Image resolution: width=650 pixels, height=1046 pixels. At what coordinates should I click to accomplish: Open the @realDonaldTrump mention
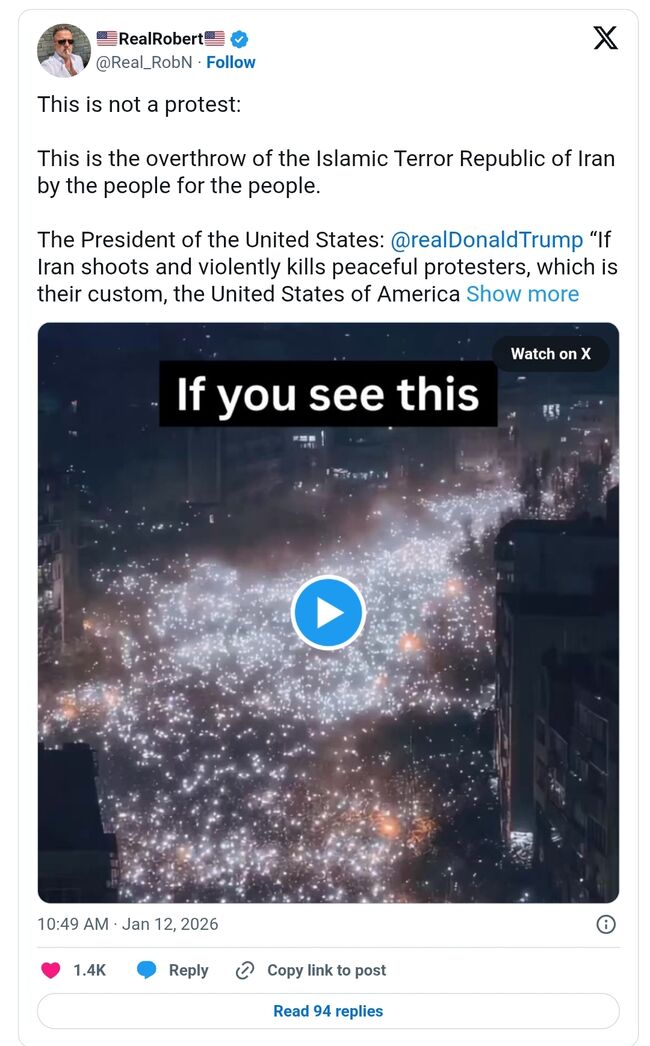point(486,240)
